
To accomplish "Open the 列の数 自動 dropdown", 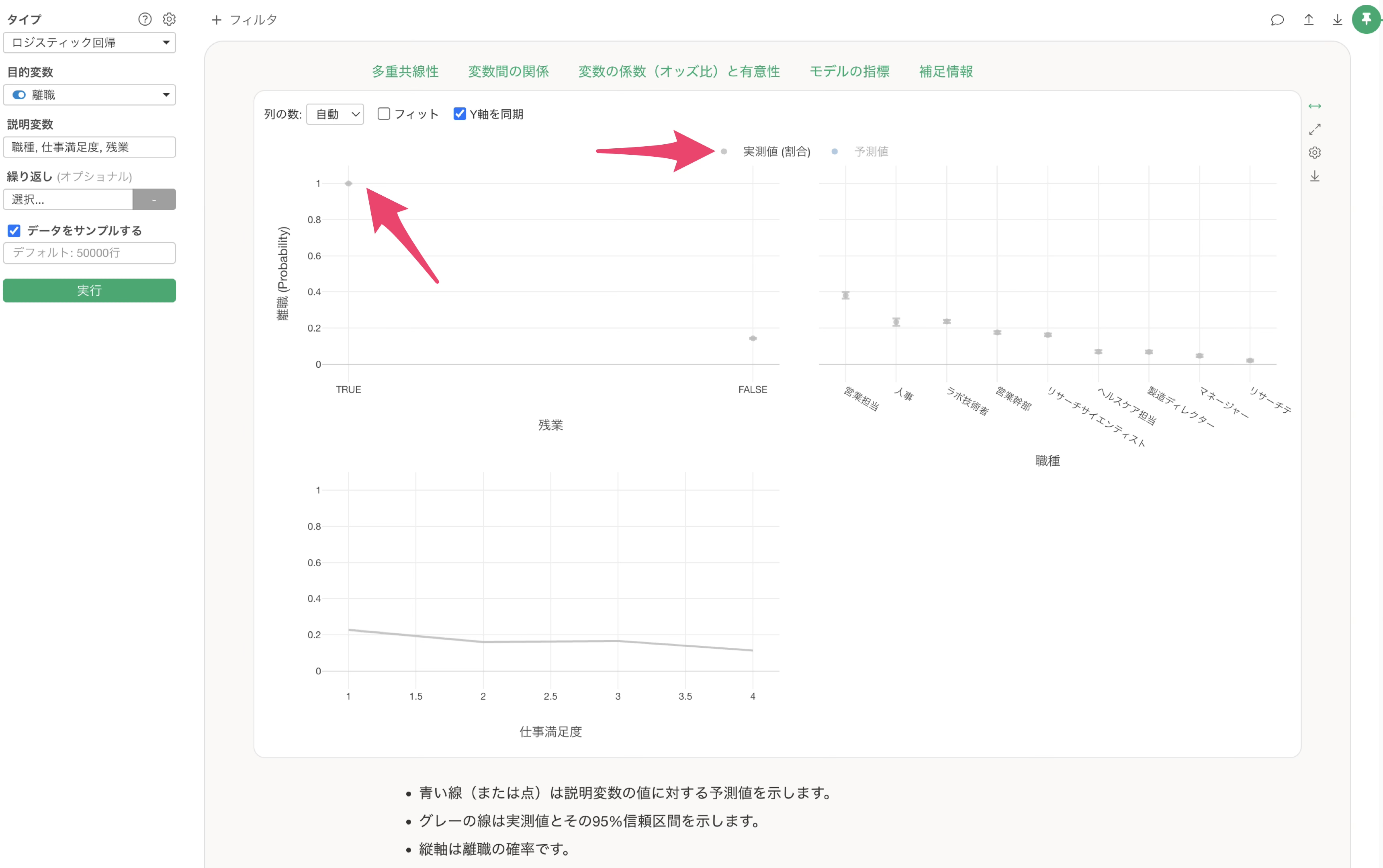I will [x=335, y=114].
